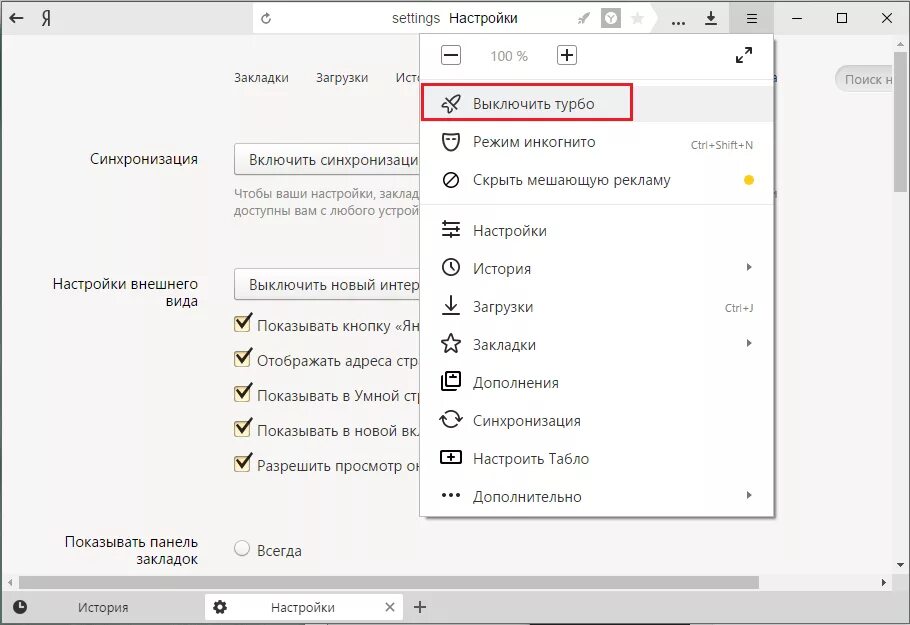Screen dimensions: 910x625
Task: Click the plus-tile icon beside Настроить Табло
Action: coord(451,457)
